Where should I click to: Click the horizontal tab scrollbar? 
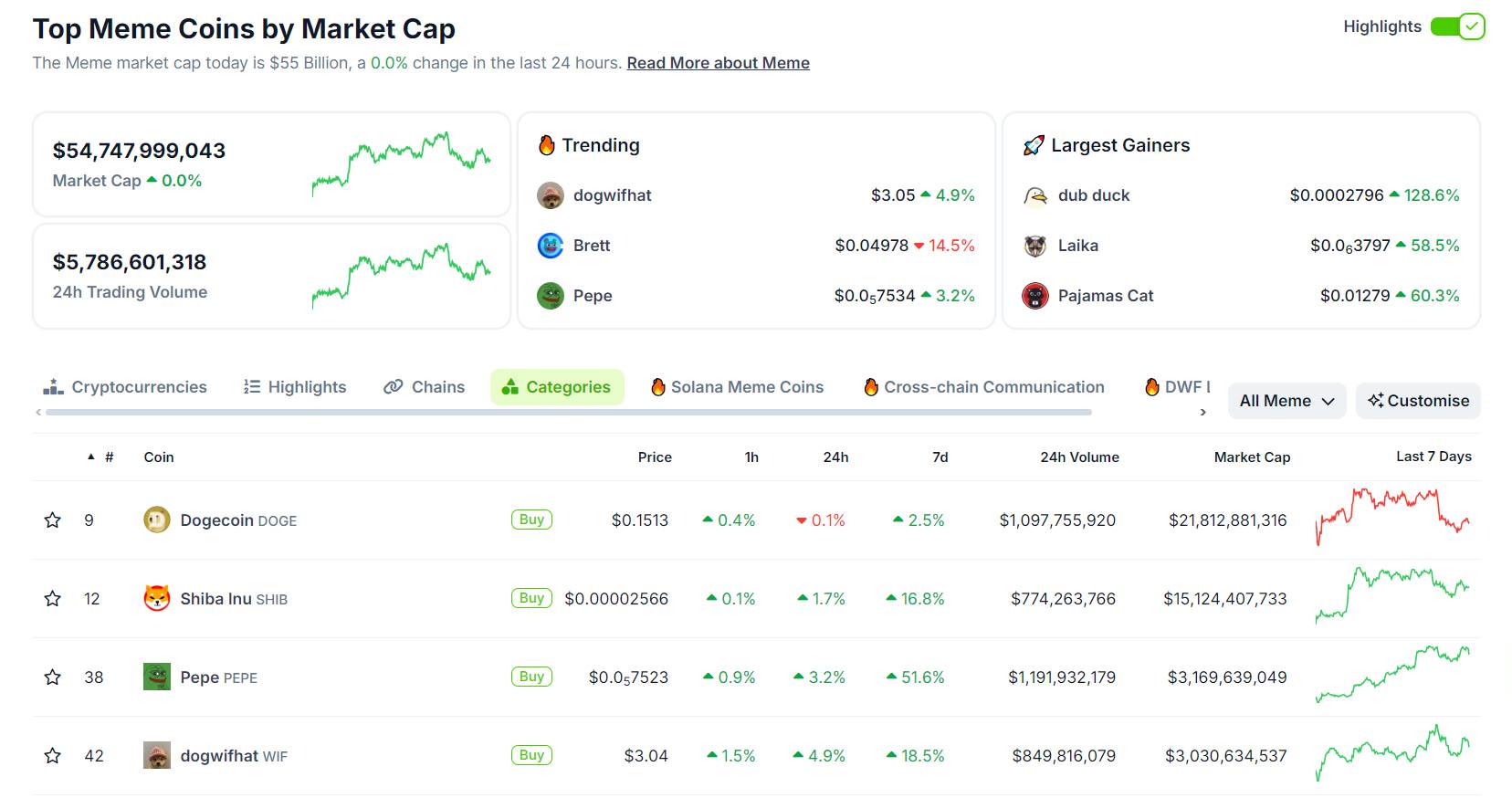[569, 413]
